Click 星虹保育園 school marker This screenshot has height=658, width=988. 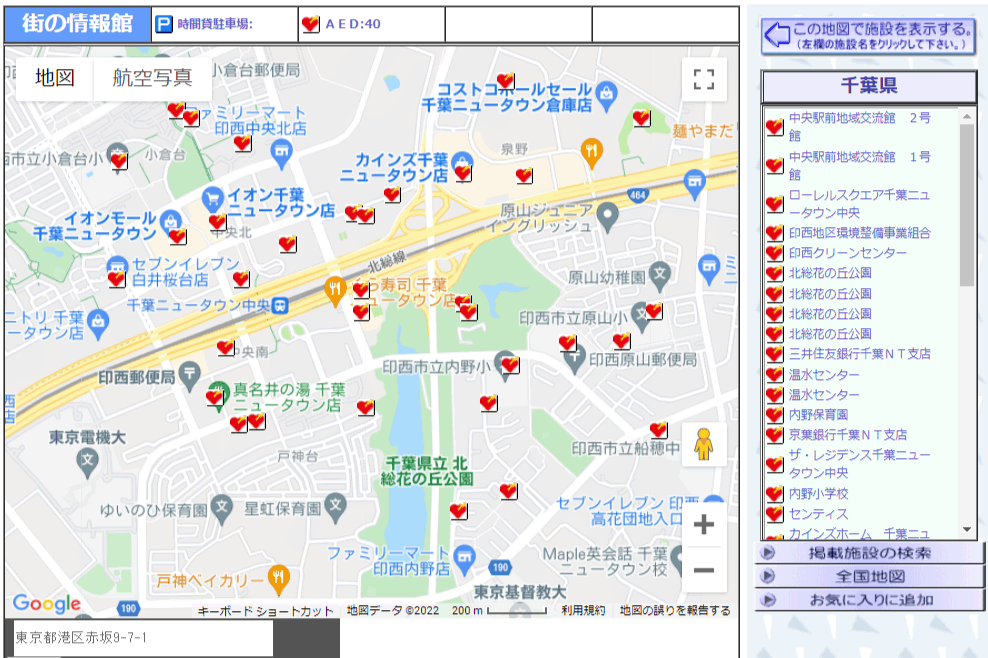(x=336, y=507)
